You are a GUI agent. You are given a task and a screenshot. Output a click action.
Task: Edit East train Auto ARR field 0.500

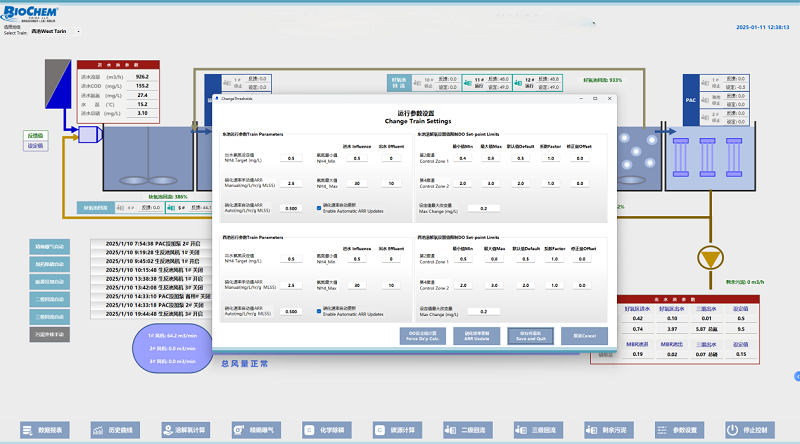pyautogui.click(x=291, y=208)
